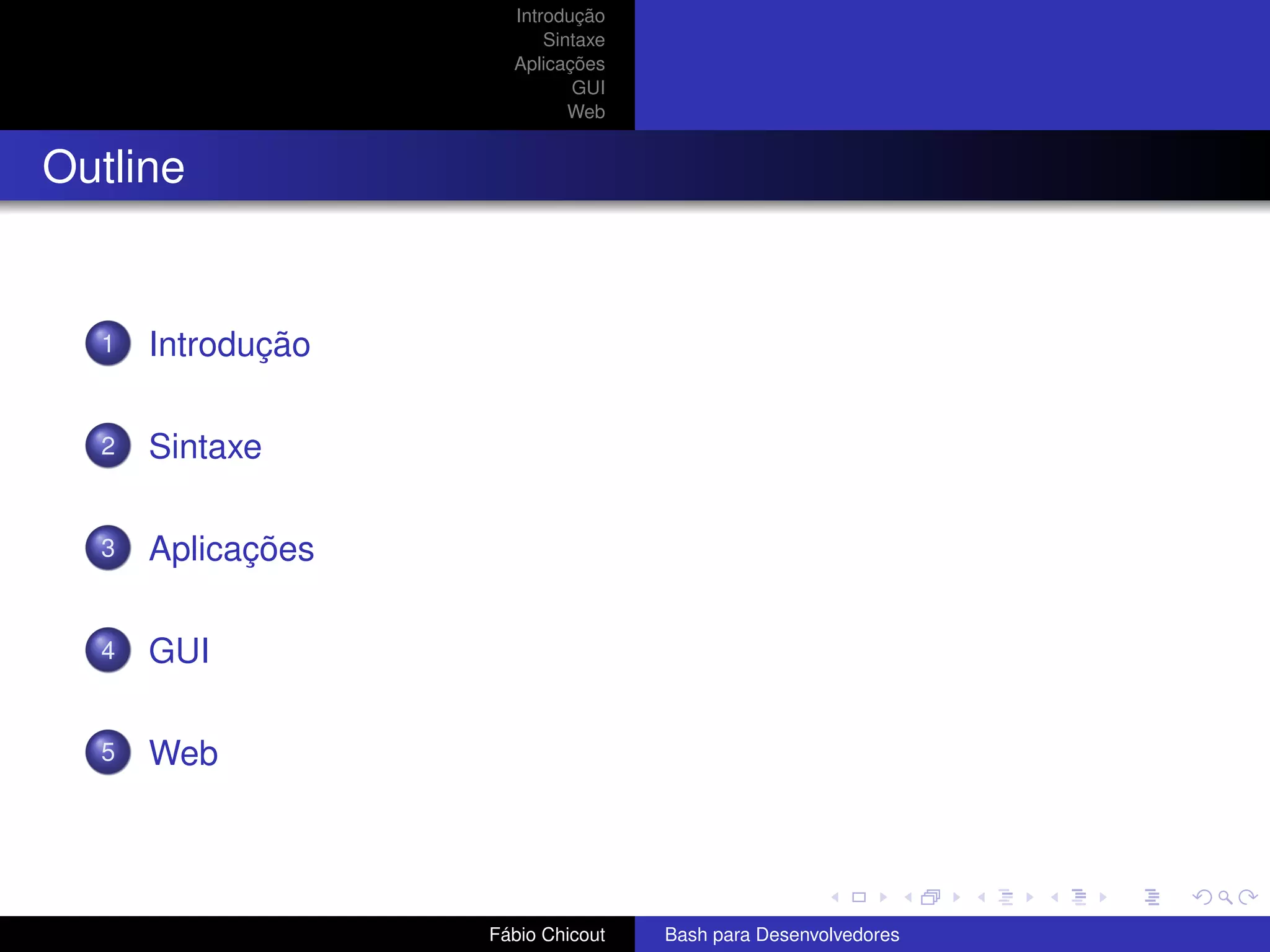Click the magnifier search icon

[1225, 897]
